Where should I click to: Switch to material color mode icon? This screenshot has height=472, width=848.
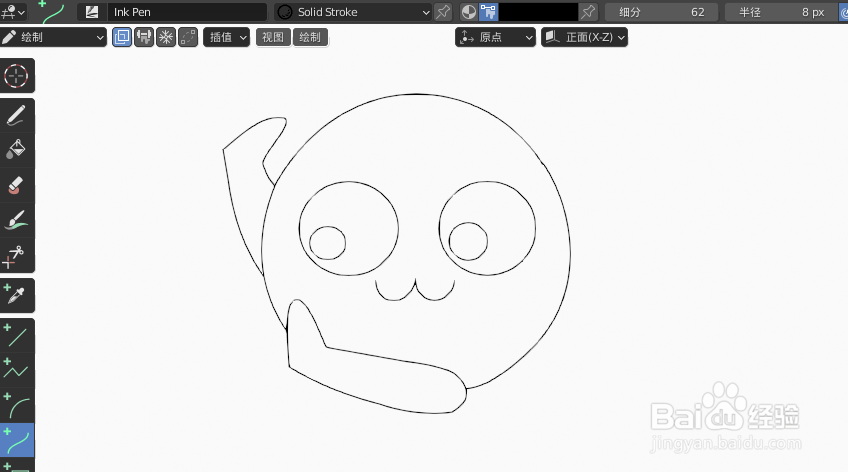click(469, 12)
